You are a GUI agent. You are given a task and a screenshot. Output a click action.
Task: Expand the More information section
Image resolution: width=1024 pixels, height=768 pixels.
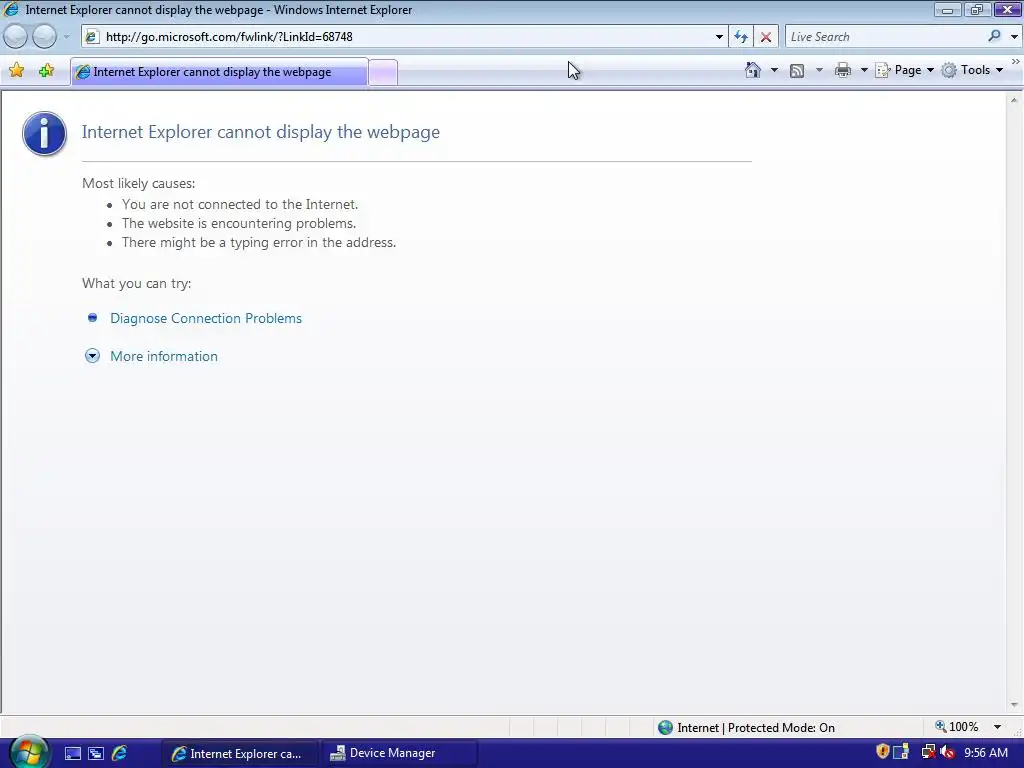[x=92, y=356]
